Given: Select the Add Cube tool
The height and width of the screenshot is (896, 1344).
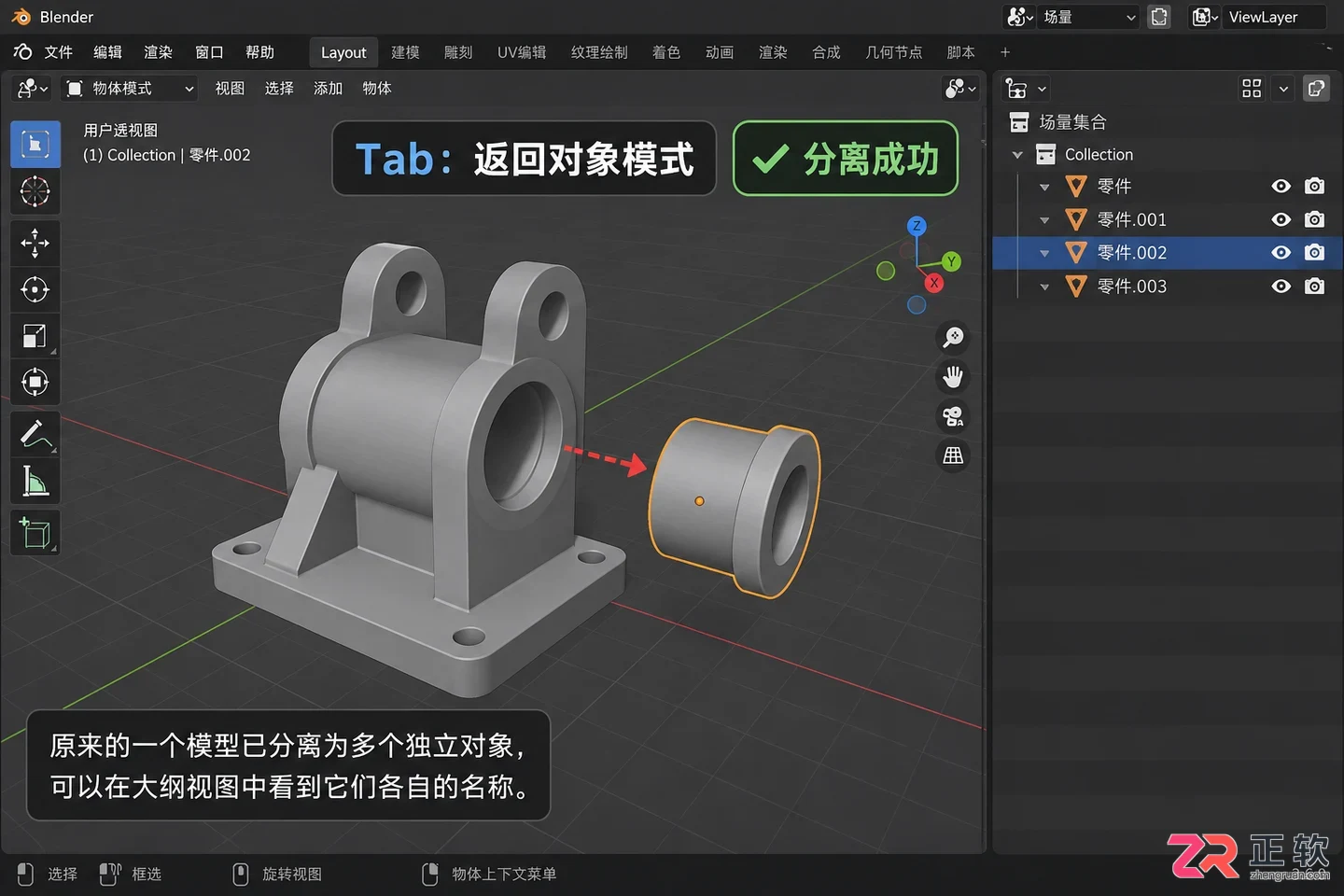Looking at the screenshot, I should (x=35, y=533).
